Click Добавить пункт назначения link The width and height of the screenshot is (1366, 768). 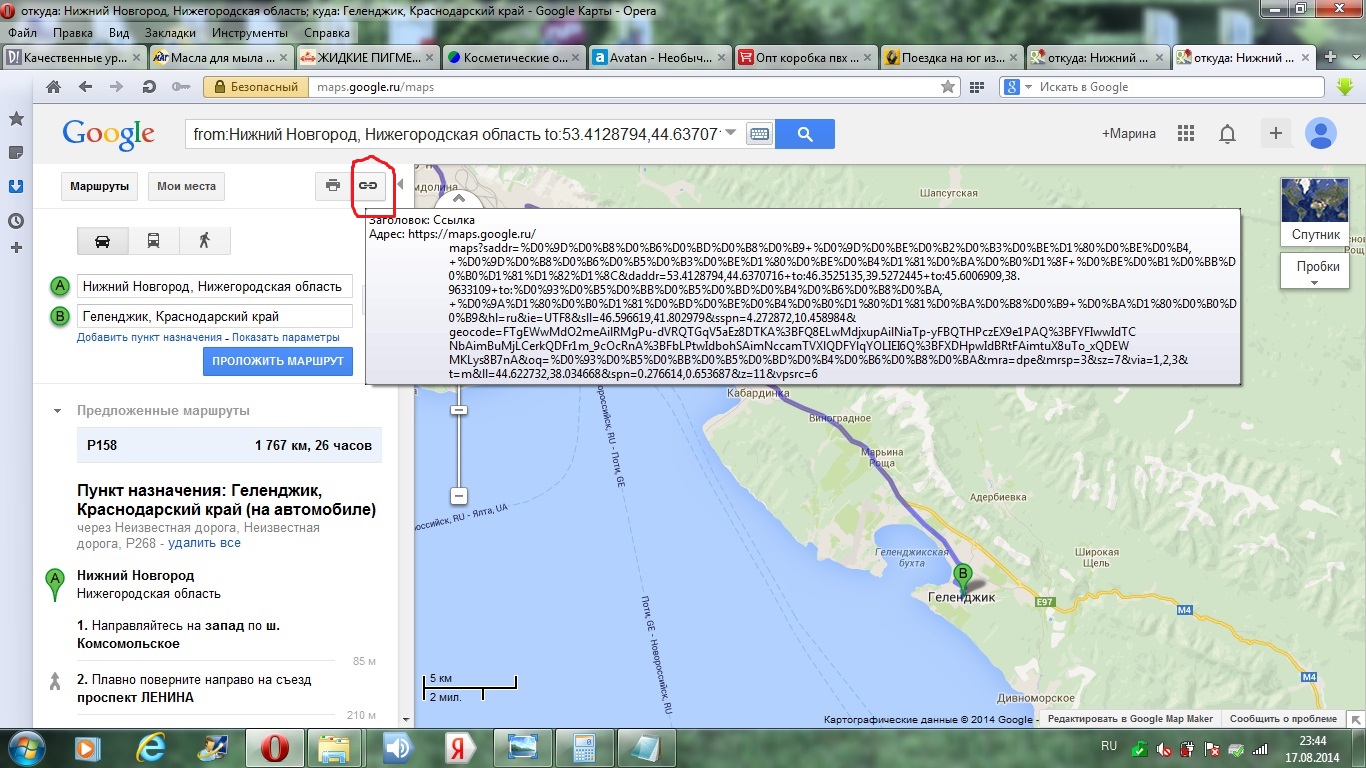pos(149,337)
